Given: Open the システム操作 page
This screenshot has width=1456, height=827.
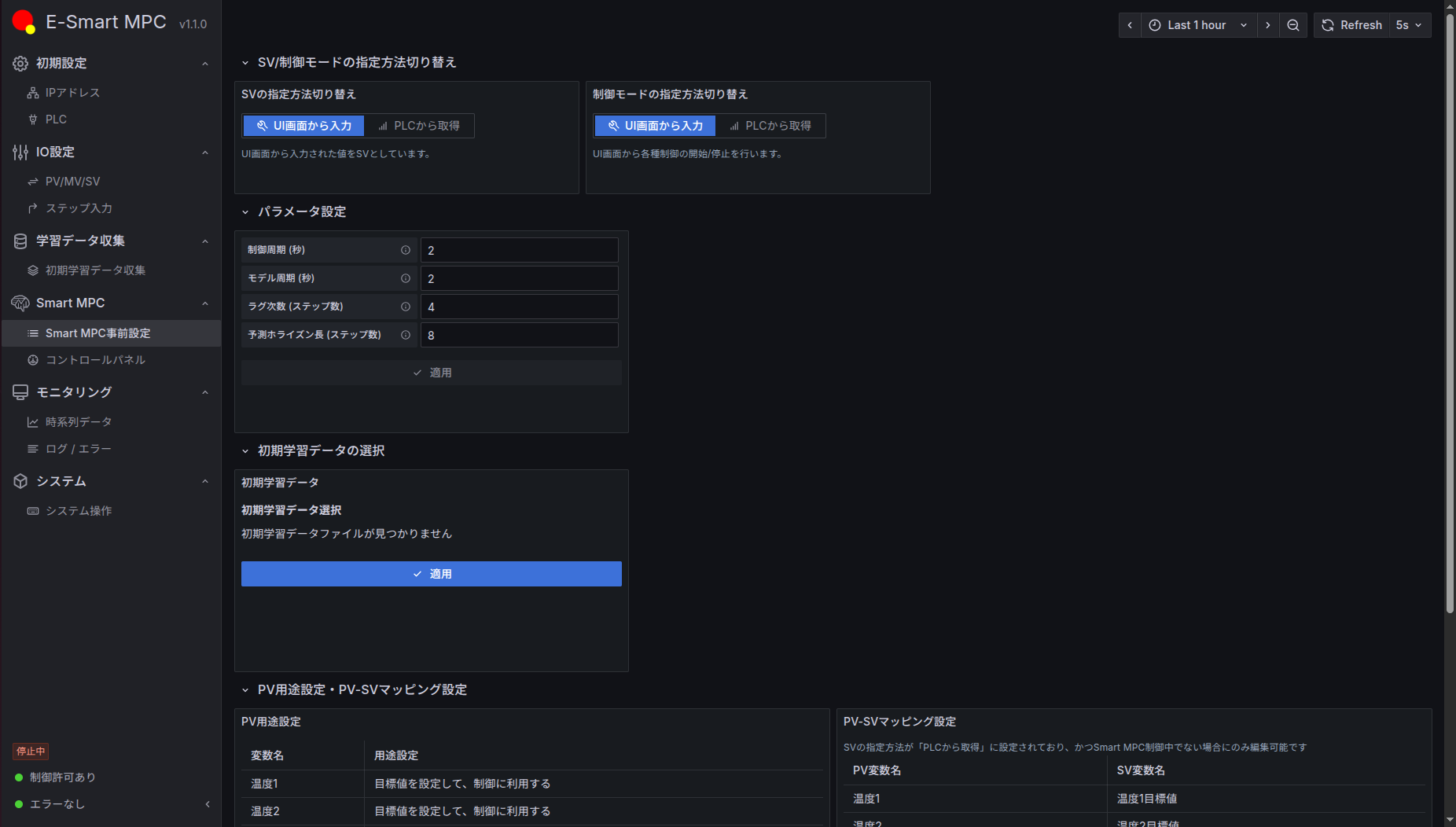Looking at the screenshot, I should pos(79,511).
